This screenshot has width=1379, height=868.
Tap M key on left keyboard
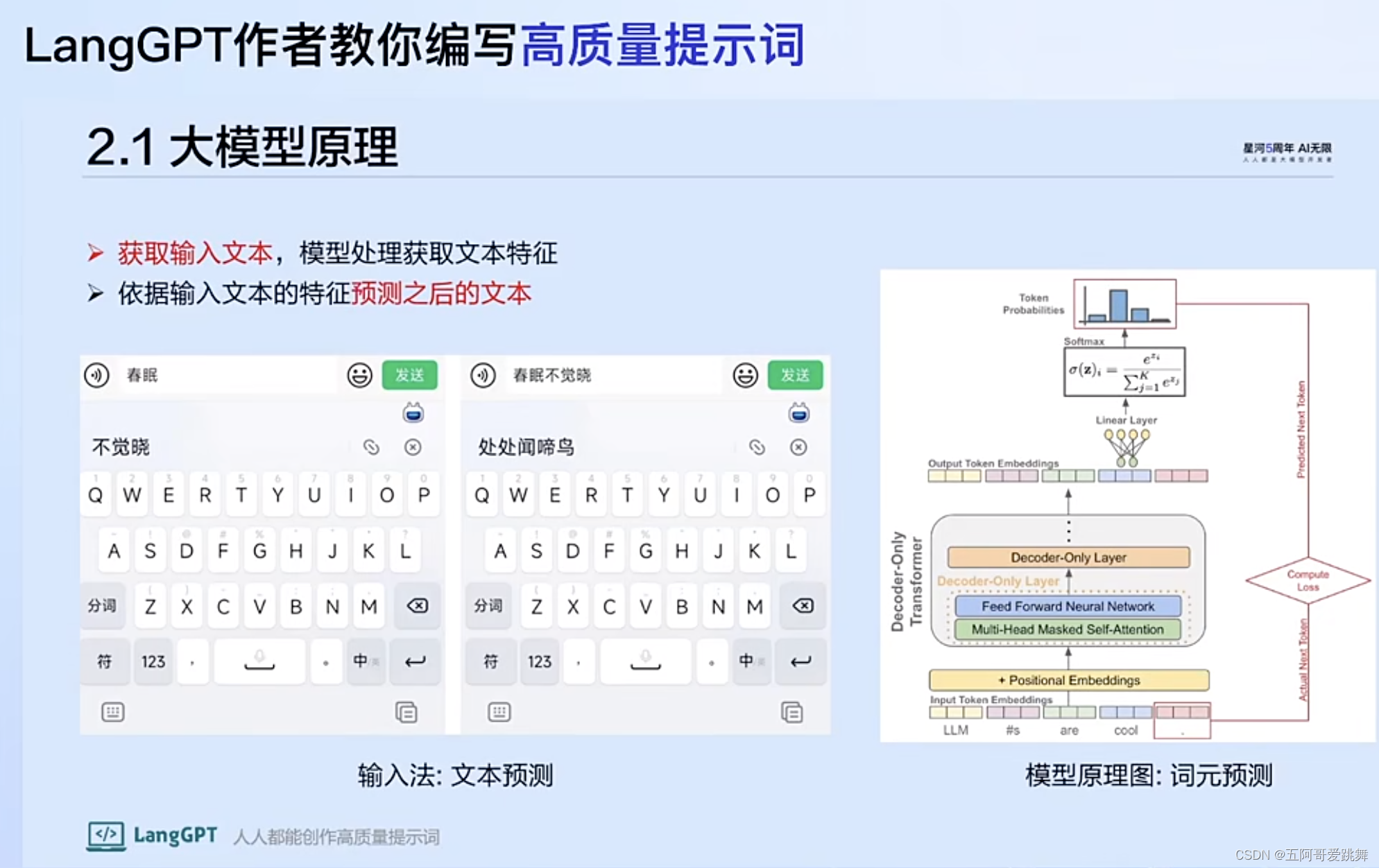pyautogui.click(x=369, y=606)
